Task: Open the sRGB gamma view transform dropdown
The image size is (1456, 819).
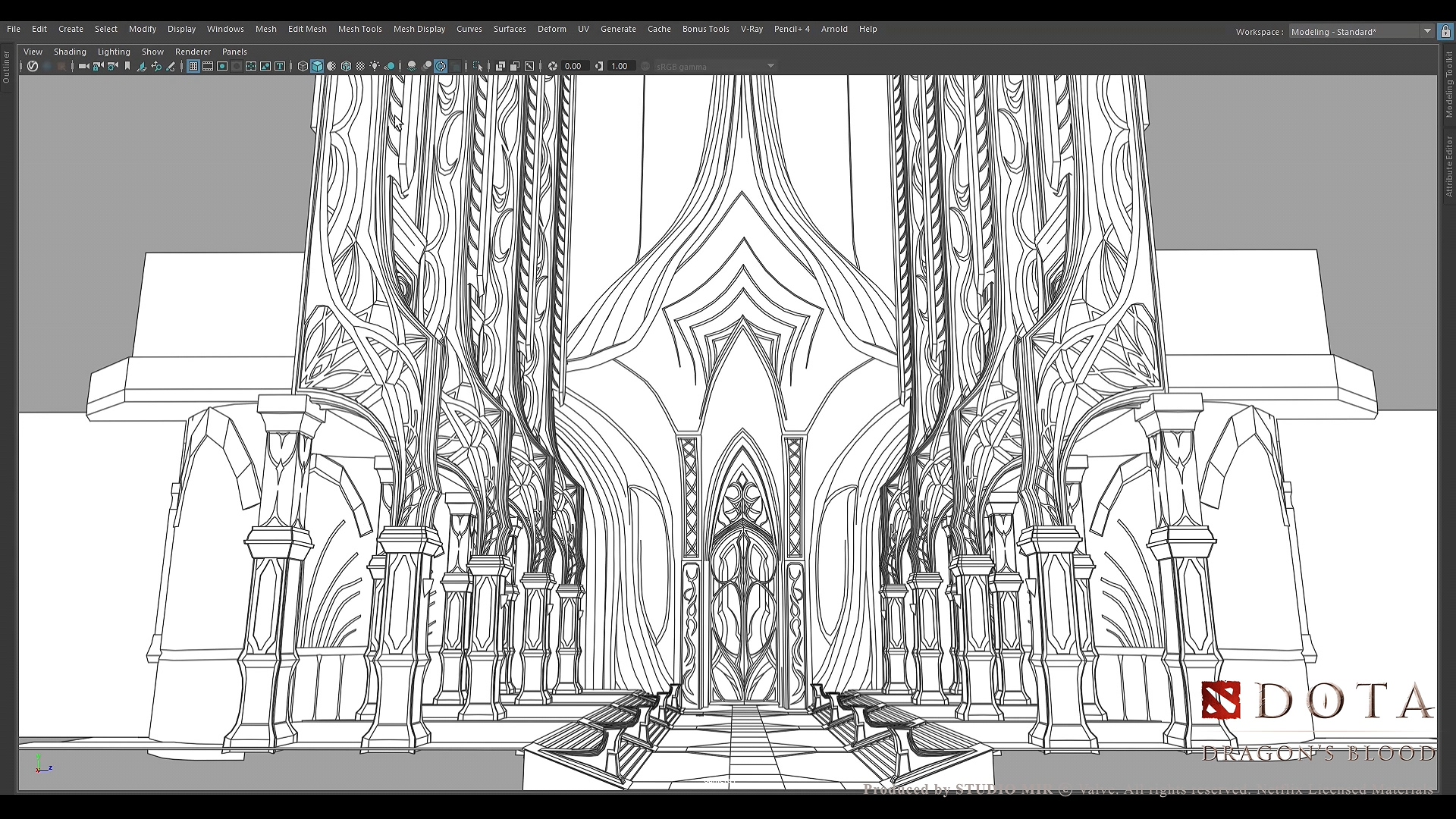Action: pyautogui.click(x=716, y=66)
